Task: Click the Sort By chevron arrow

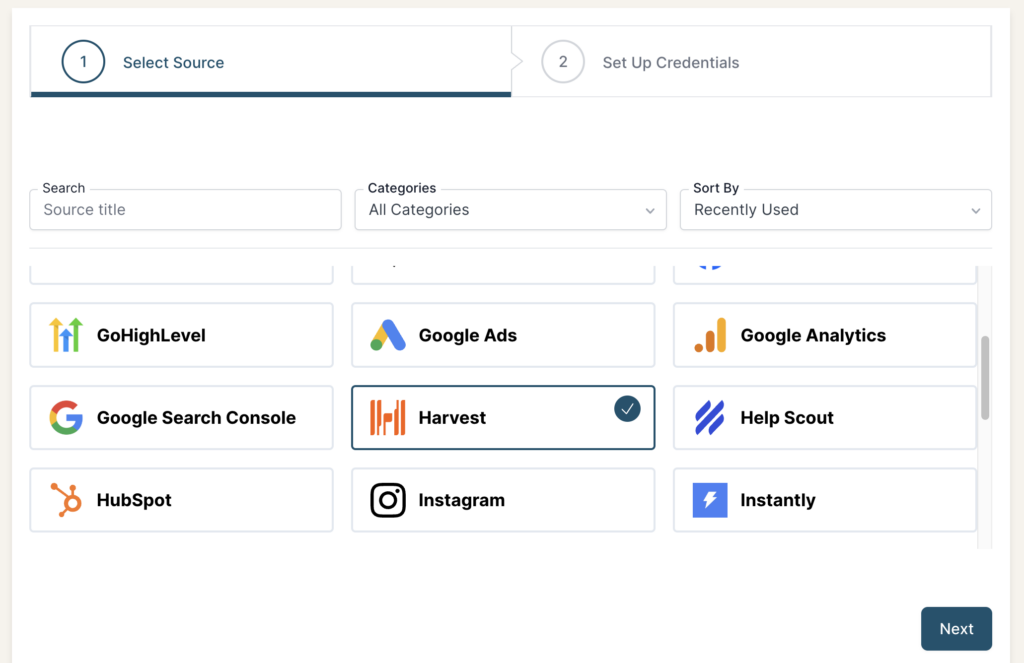Action: pyautogui.click(x=975, y=211)
